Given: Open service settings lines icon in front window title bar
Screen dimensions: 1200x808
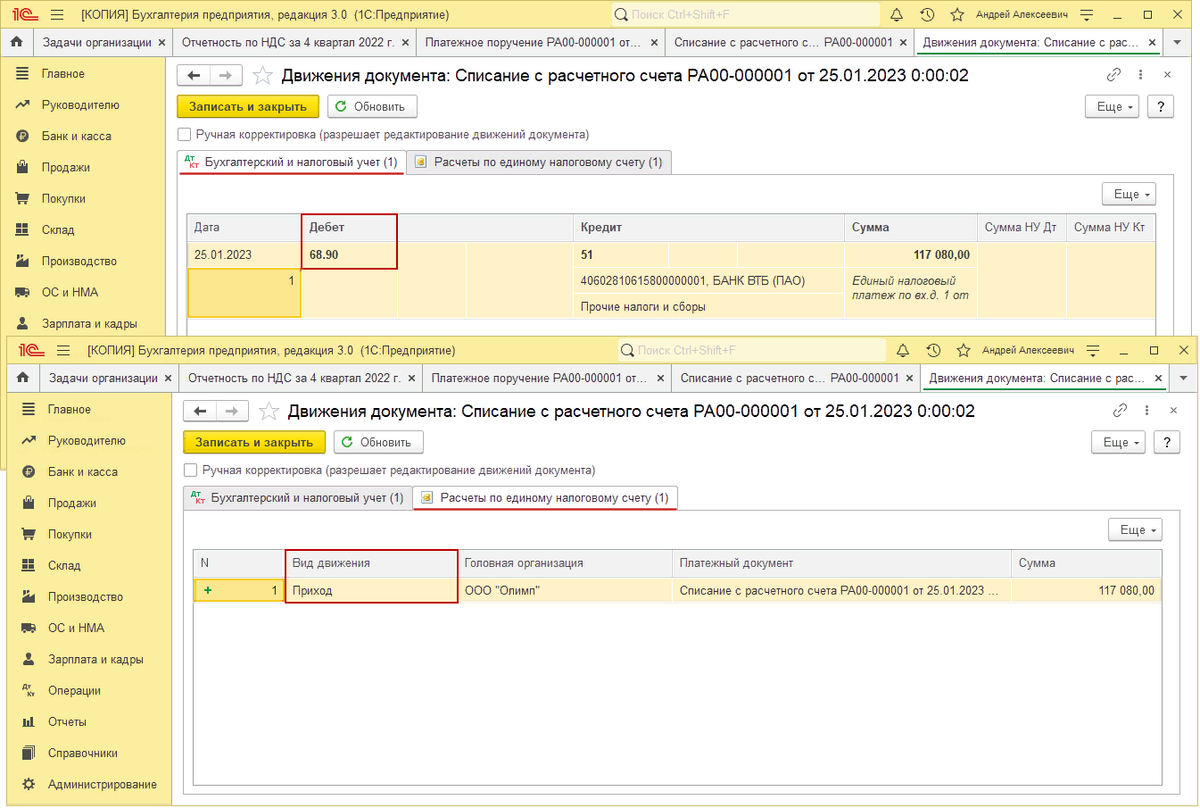Looking at the screenshot, I should (x=1094, y=351).
